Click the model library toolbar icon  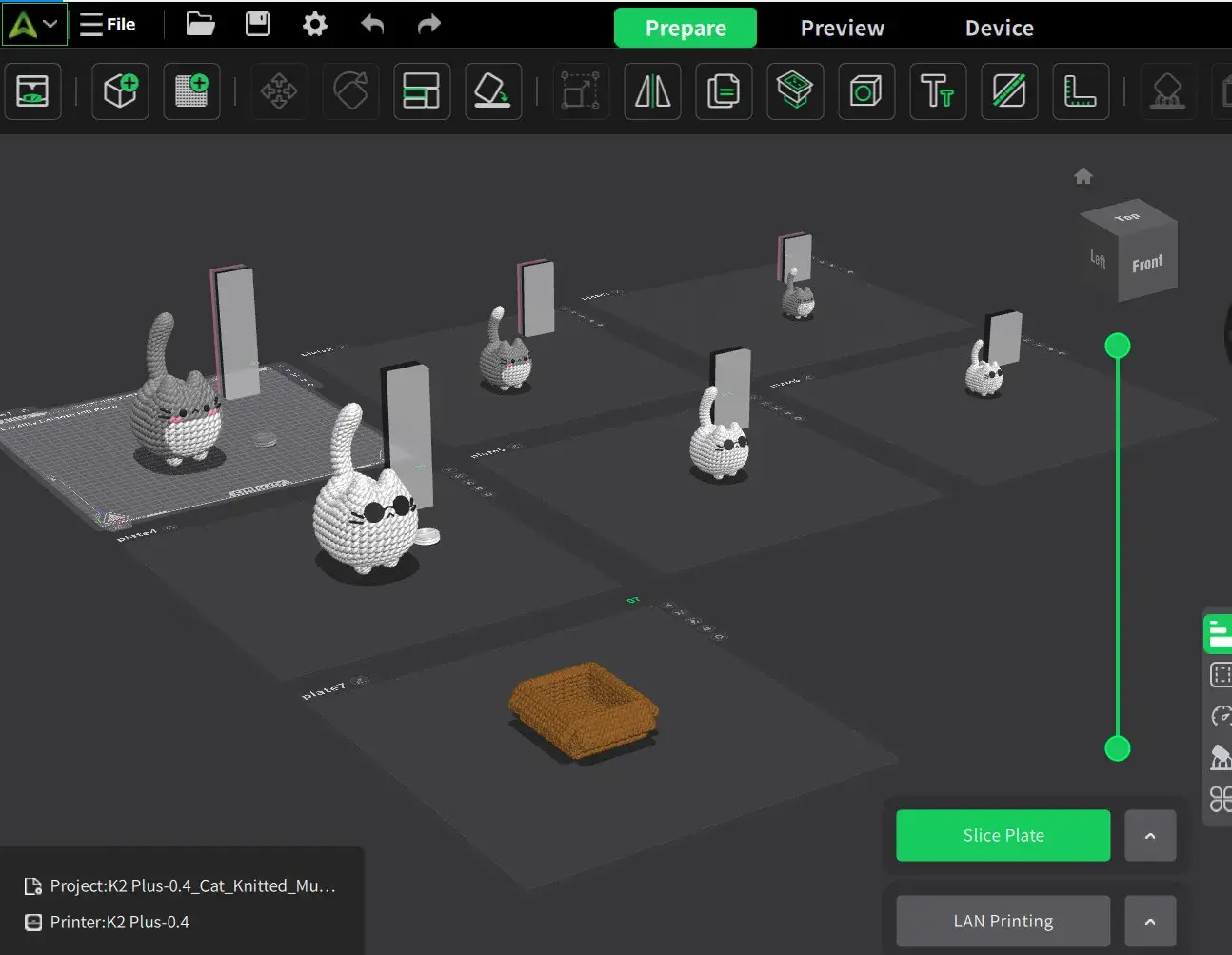(x=33, y=91)
